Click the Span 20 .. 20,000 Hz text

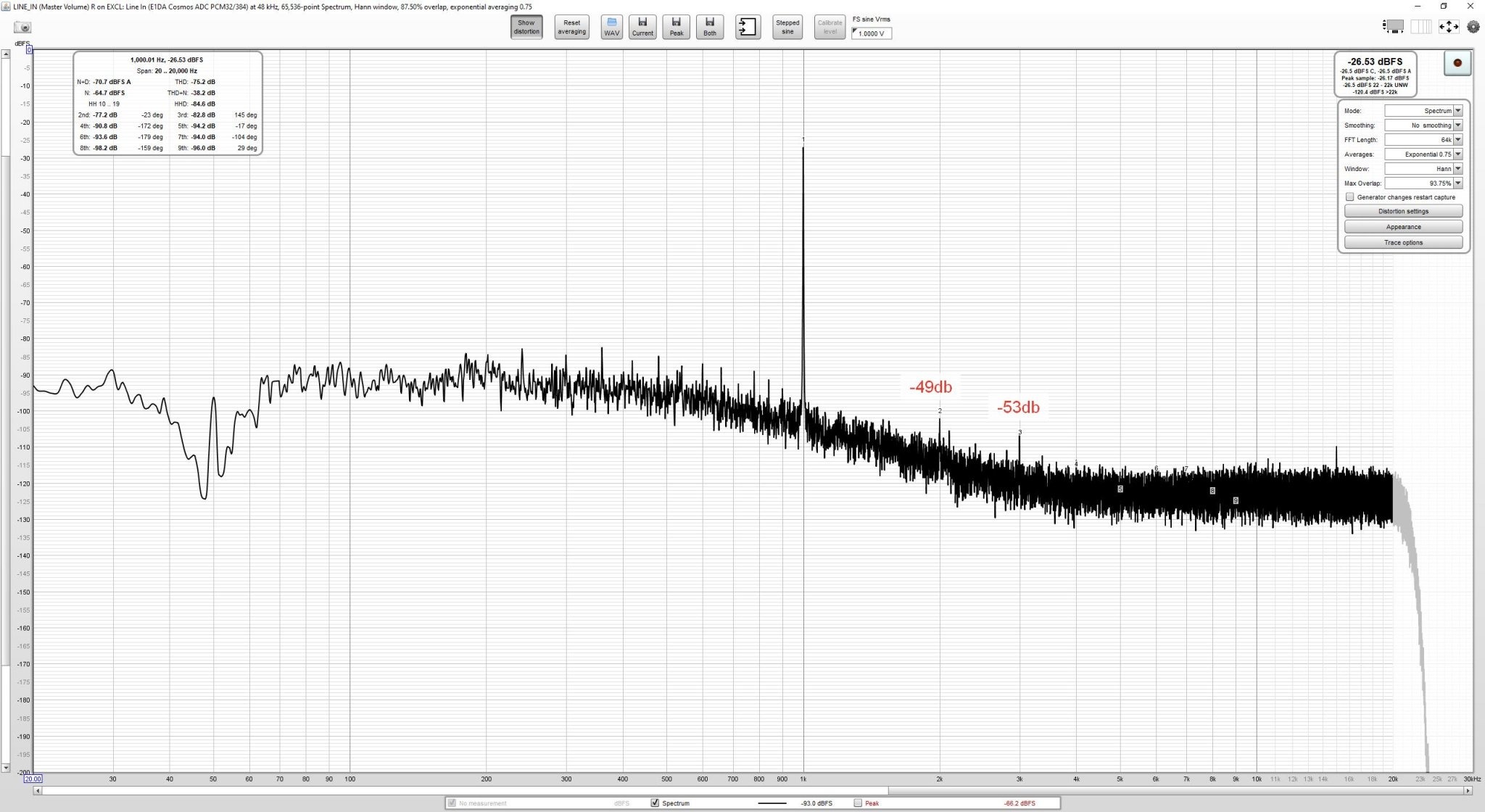click(167, 71)
